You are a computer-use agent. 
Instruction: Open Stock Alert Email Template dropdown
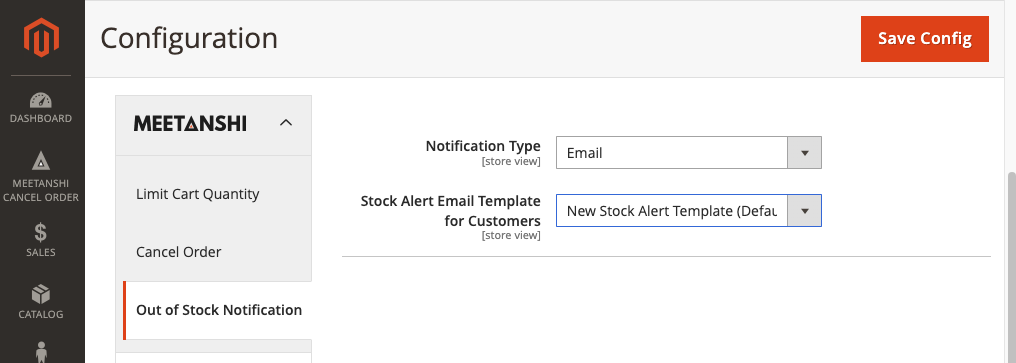click(689, 211)
